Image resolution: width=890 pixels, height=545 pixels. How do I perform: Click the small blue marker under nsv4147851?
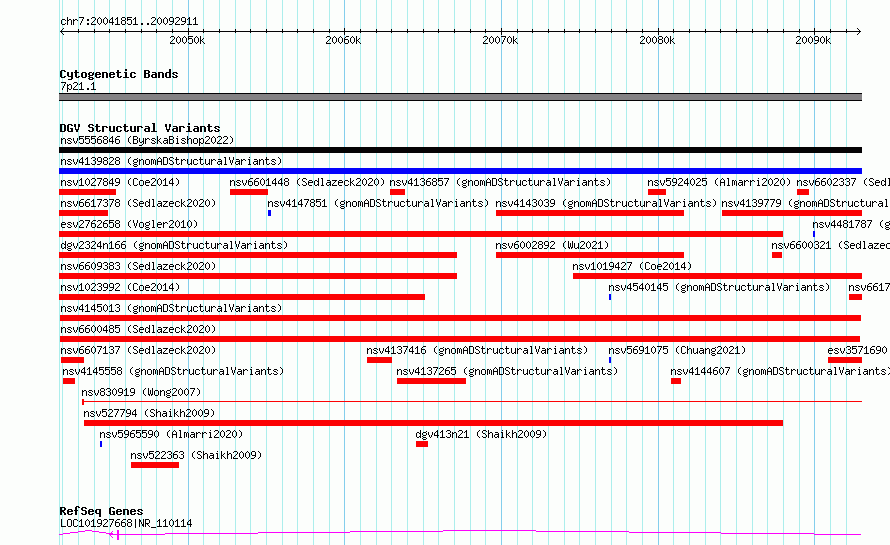pyautogui.click(x=270, y=213)
